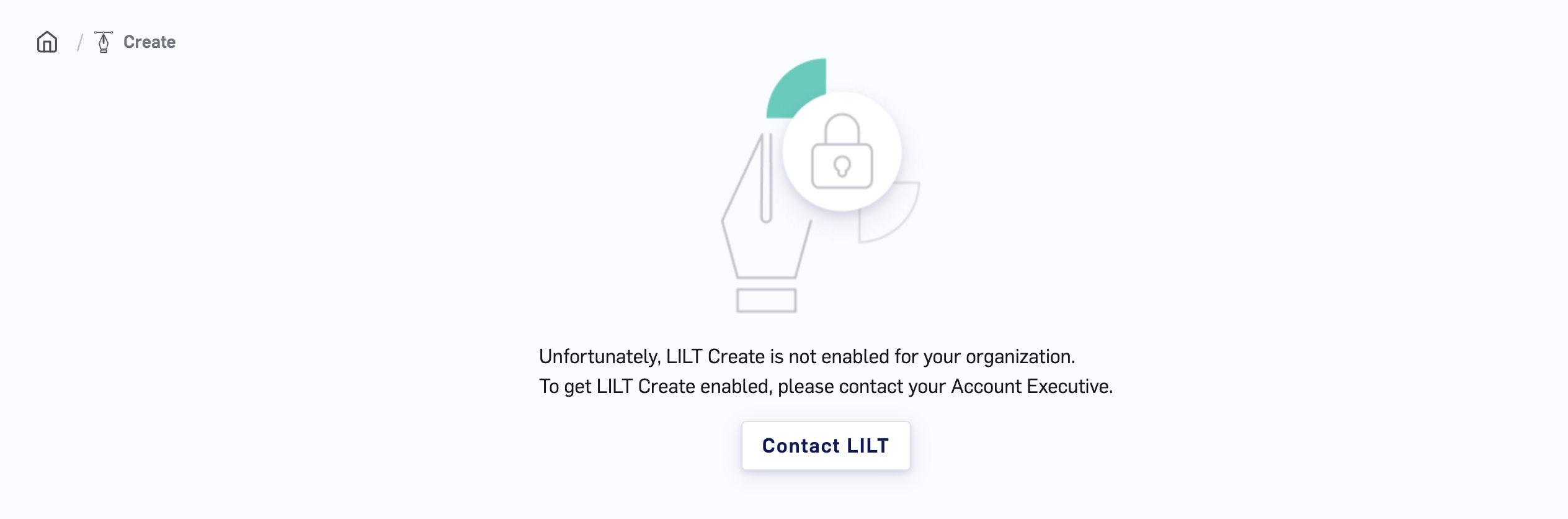Click 'LILT Create' in the first line
Viewport: 1568px width, 519px height.
(x=715, y=357)
